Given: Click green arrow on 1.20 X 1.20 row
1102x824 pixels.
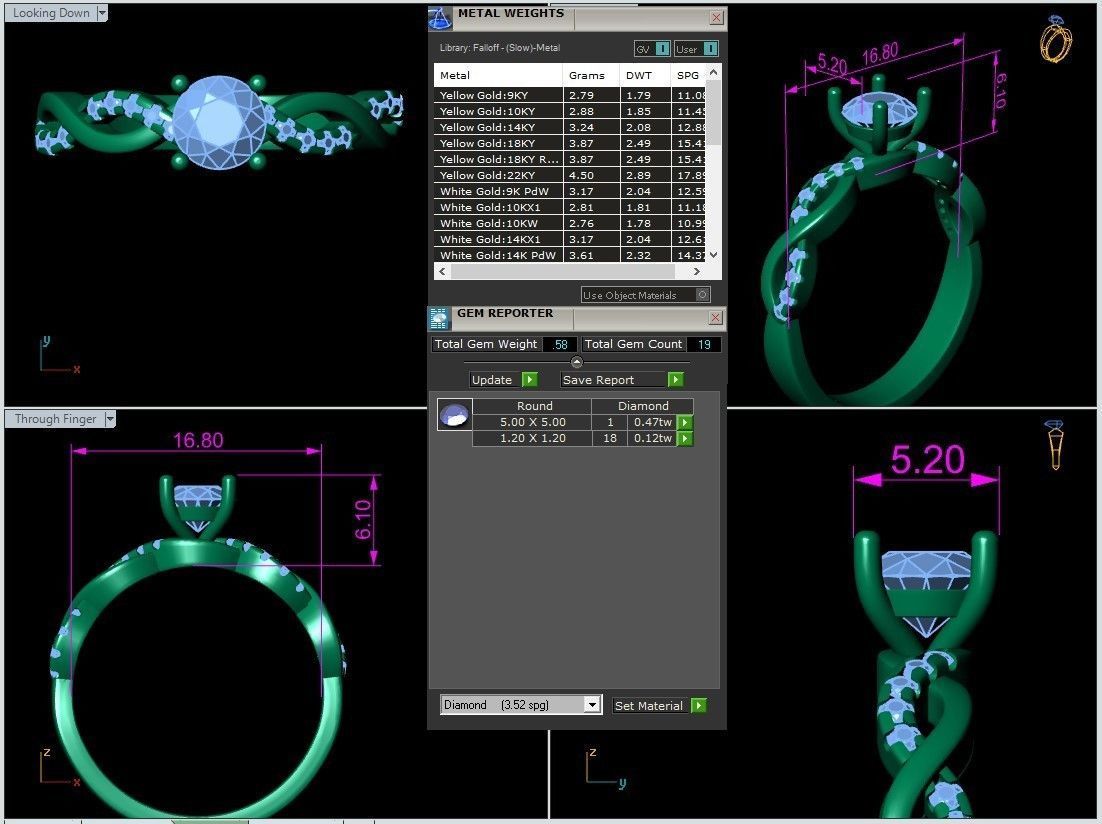Looking at the screenshot, I should 685,438.
